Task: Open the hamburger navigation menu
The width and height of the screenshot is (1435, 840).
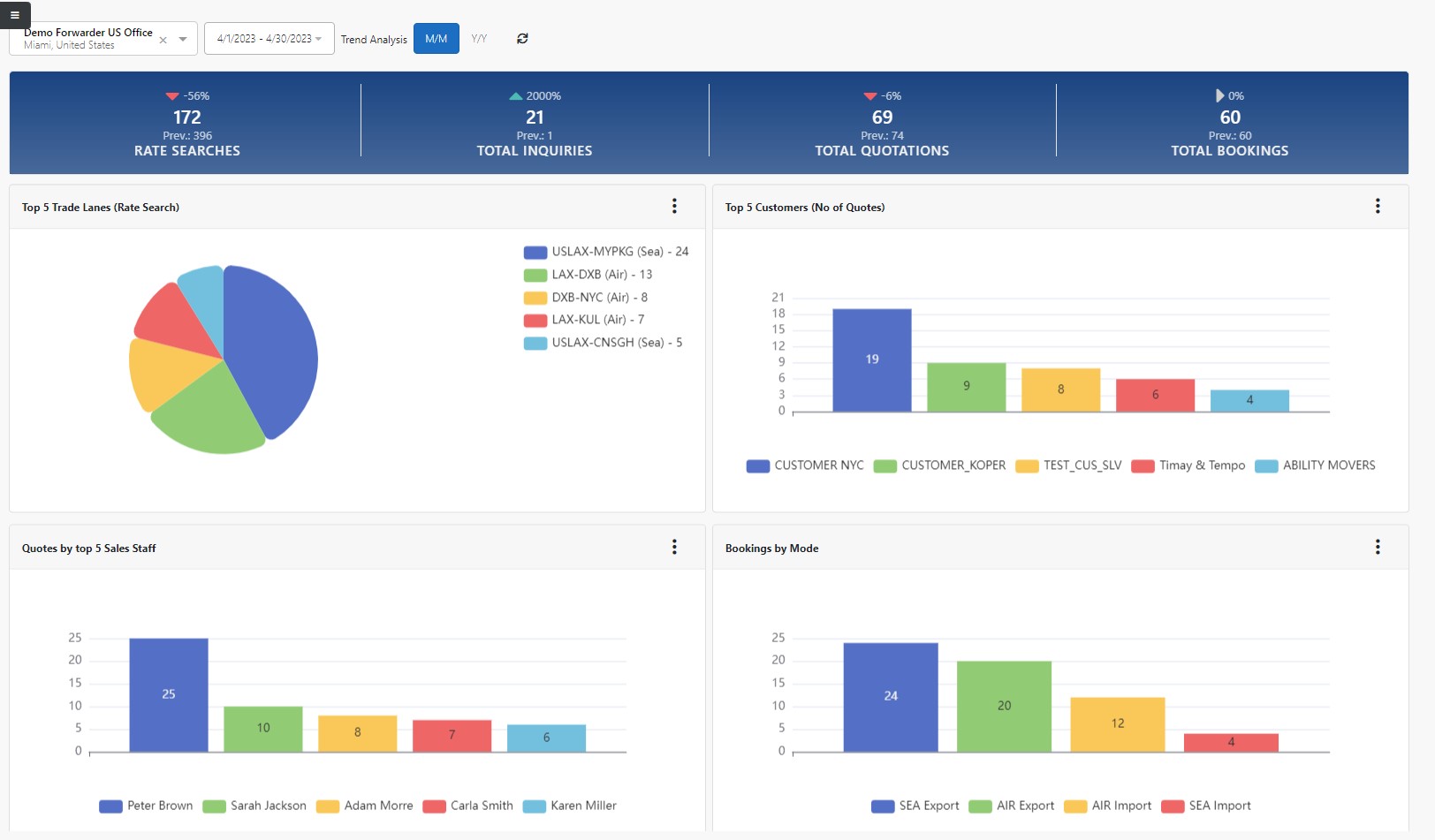Action: pyautogui.click(x=14, y=15)
